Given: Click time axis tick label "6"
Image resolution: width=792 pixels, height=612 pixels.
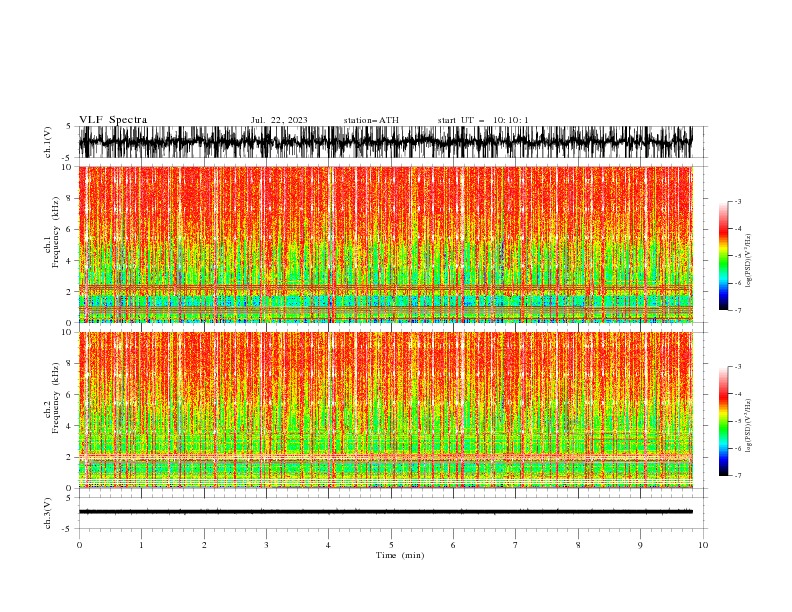Looking at the screenshot, I should (454, 545).
